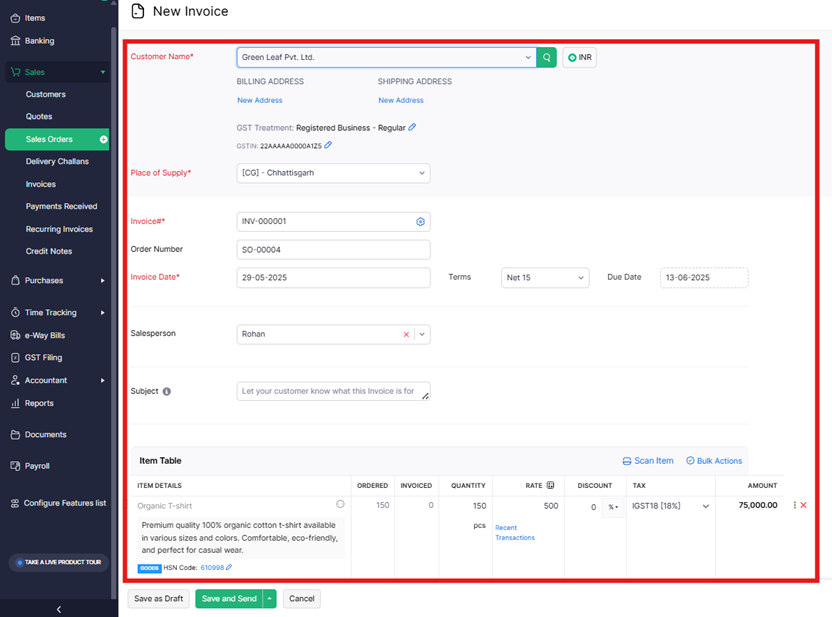Open the three-dot menu for item row
This screenshot has height=617, width=832.
(795, 506)
